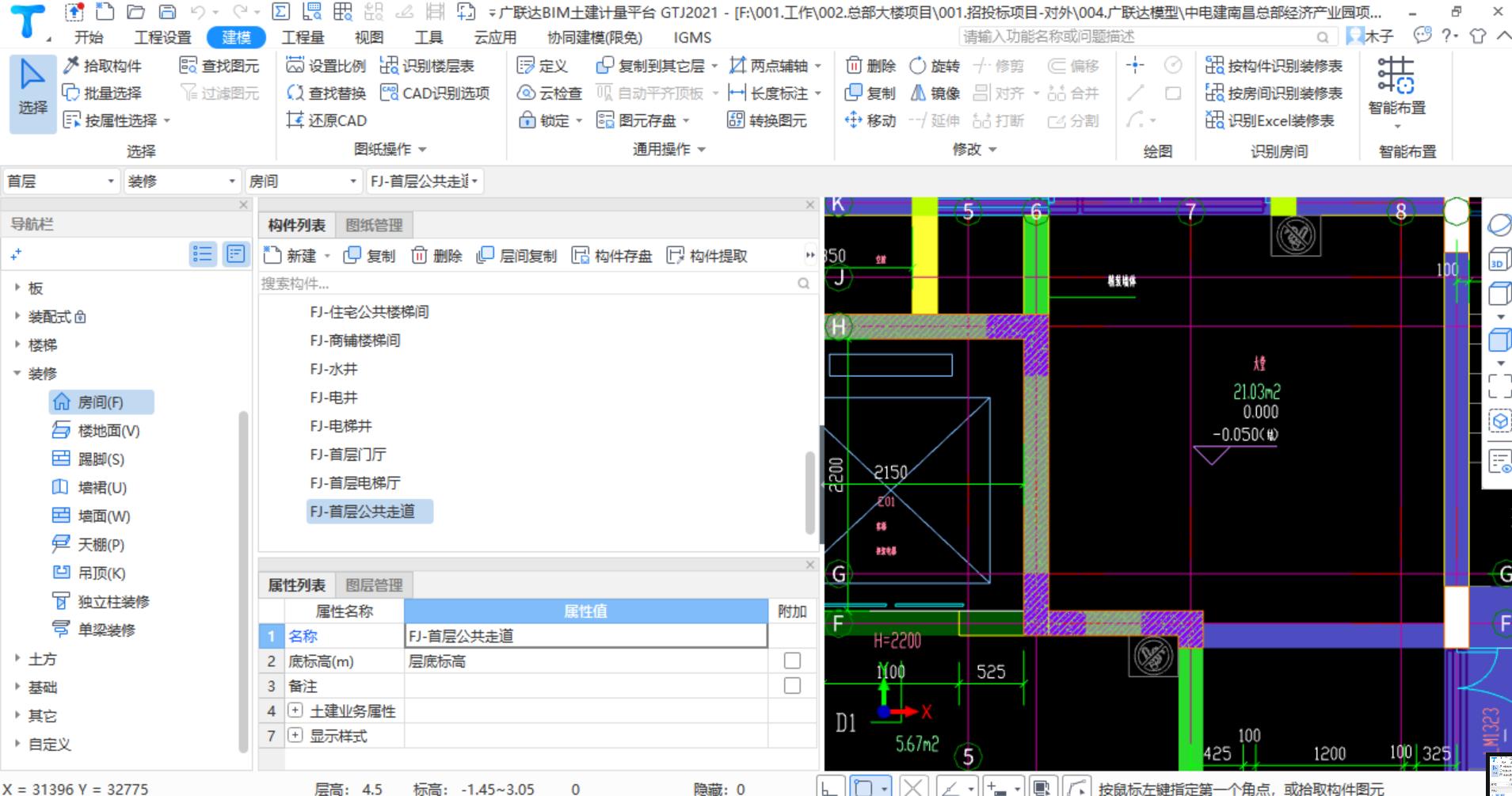Click 移动 move tool
The image size is (1512, 796).
pyautogui.click(x=870, y=120)
